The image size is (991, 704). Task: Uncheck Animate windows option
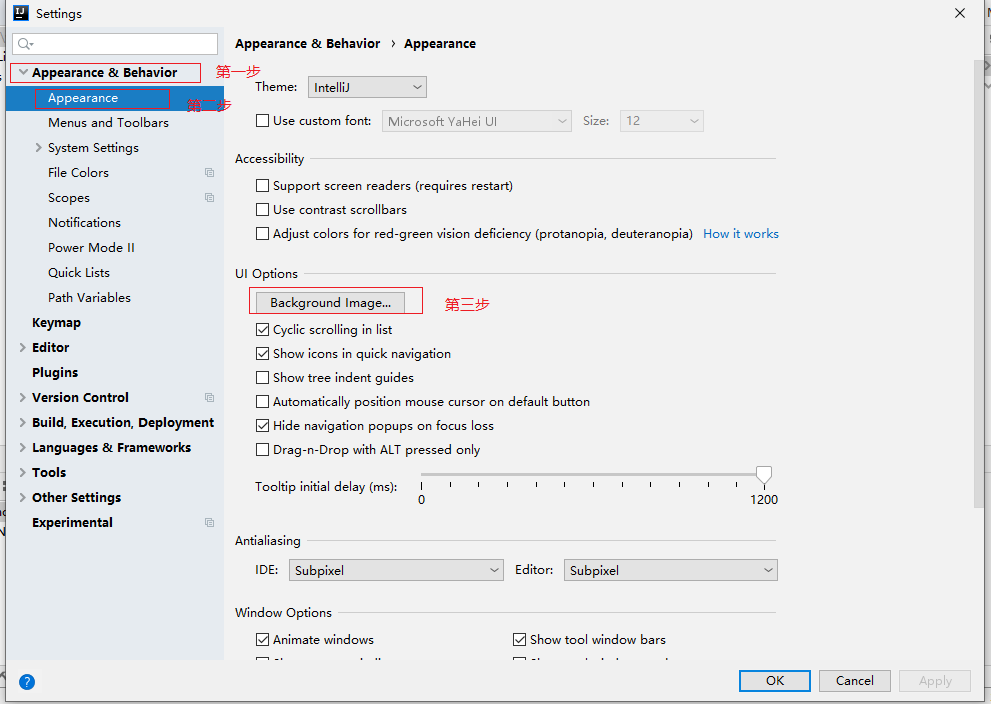click(262, 640)
